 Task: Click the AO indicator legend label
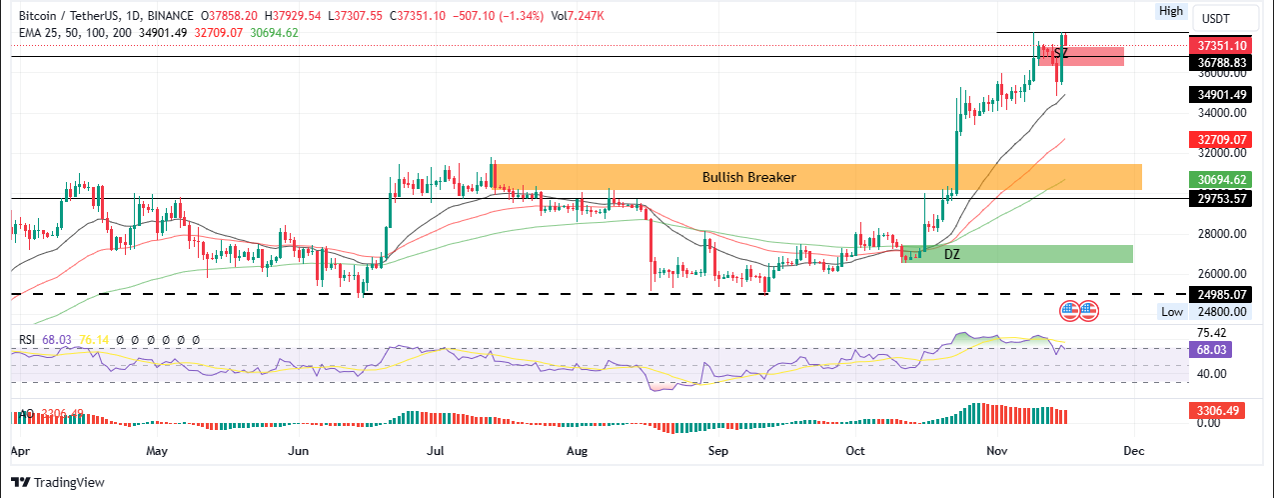(x=26, y=414)
